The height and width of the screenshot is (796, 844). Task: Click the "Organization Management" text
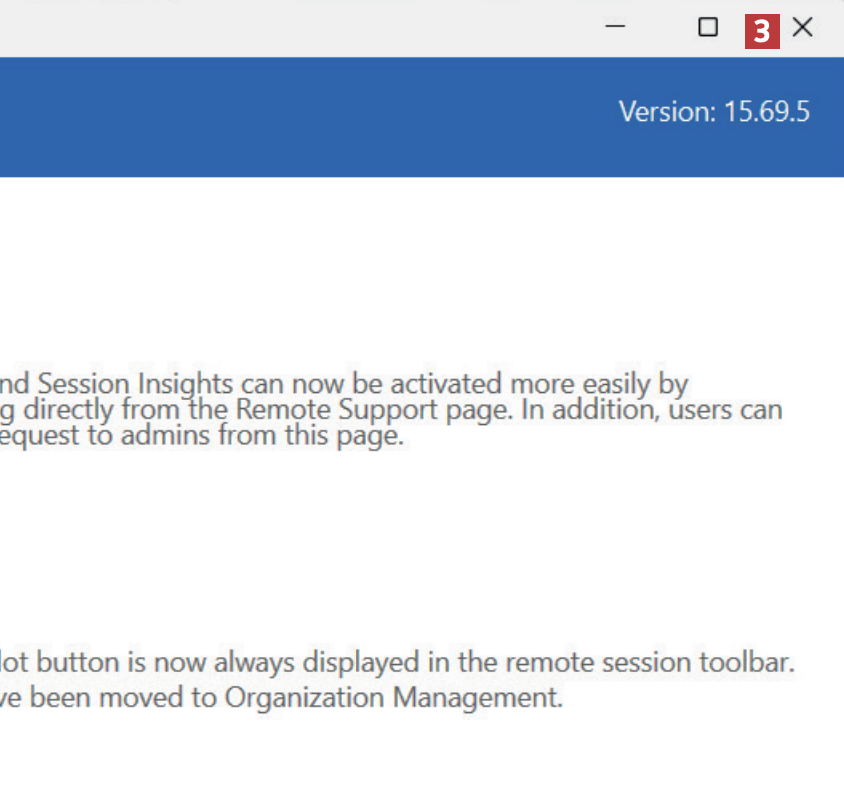tap(393, 697)
